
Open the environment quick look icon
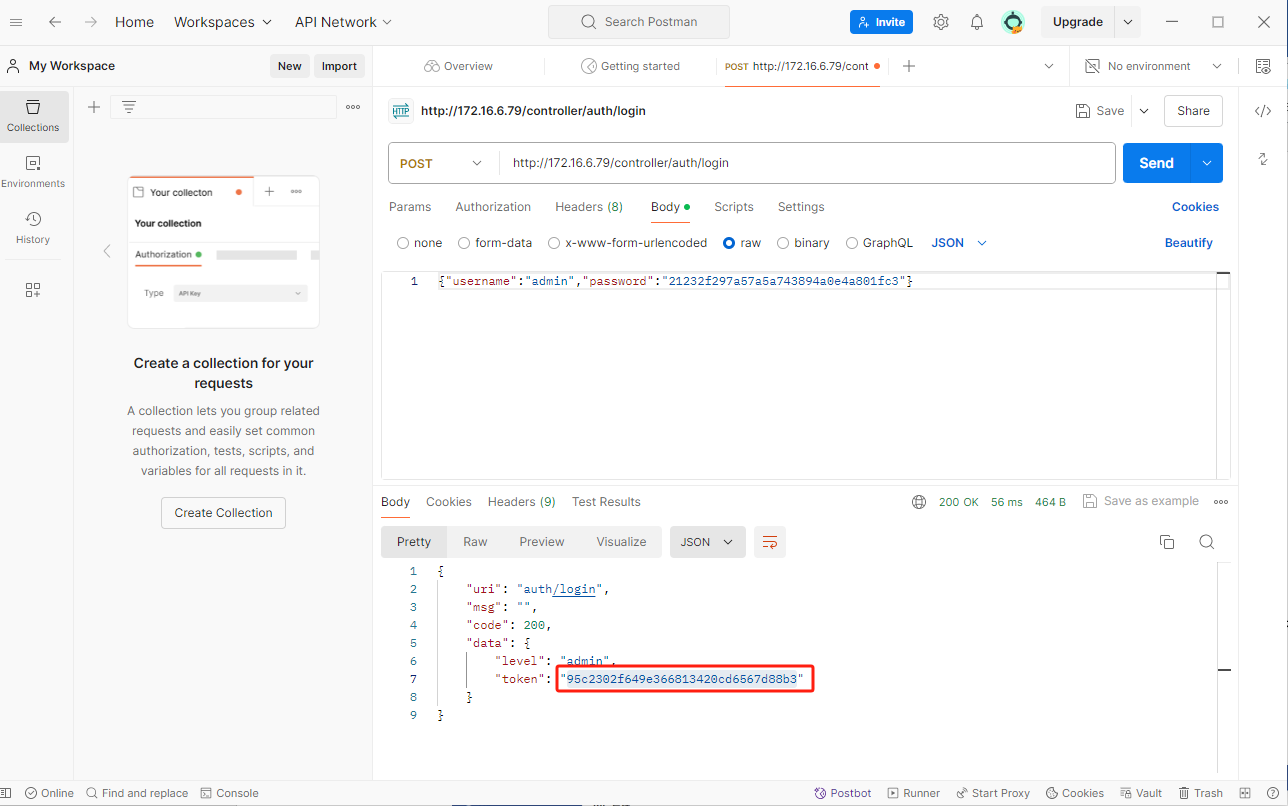(x=1262, y=66)
